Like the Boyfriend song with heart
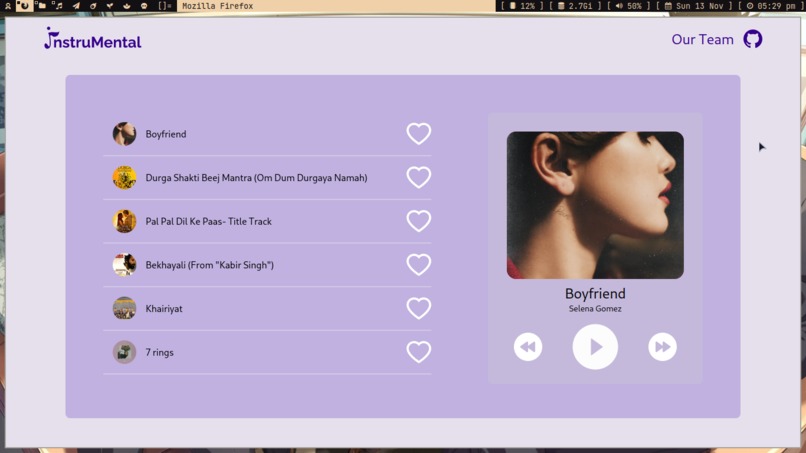Viewport: 806px width, 453px height. [x=418, y=134]
